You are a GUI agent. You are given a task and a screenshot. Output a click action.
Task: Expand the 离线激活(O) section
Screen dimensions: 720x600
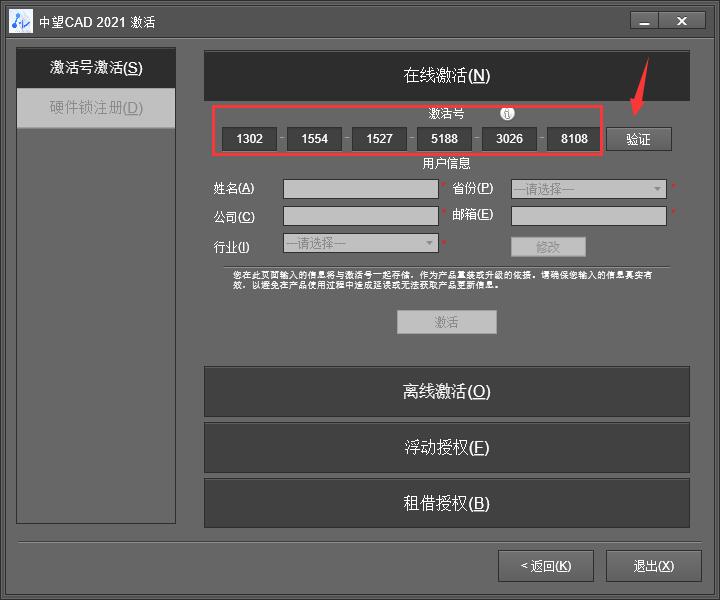pos(447,392)
